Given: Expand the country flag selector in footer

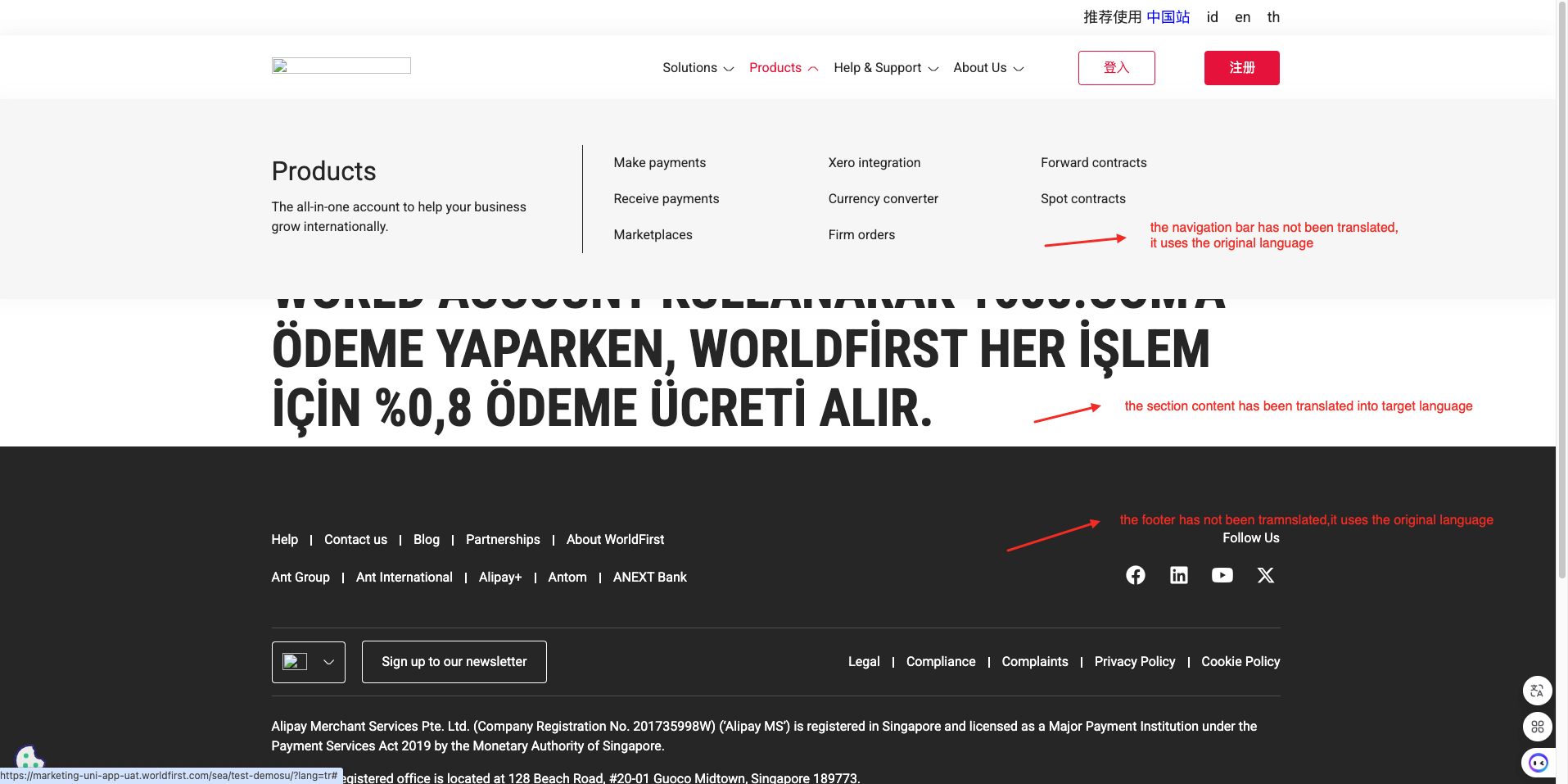Looking at the screenshot, I should point(309,662).
